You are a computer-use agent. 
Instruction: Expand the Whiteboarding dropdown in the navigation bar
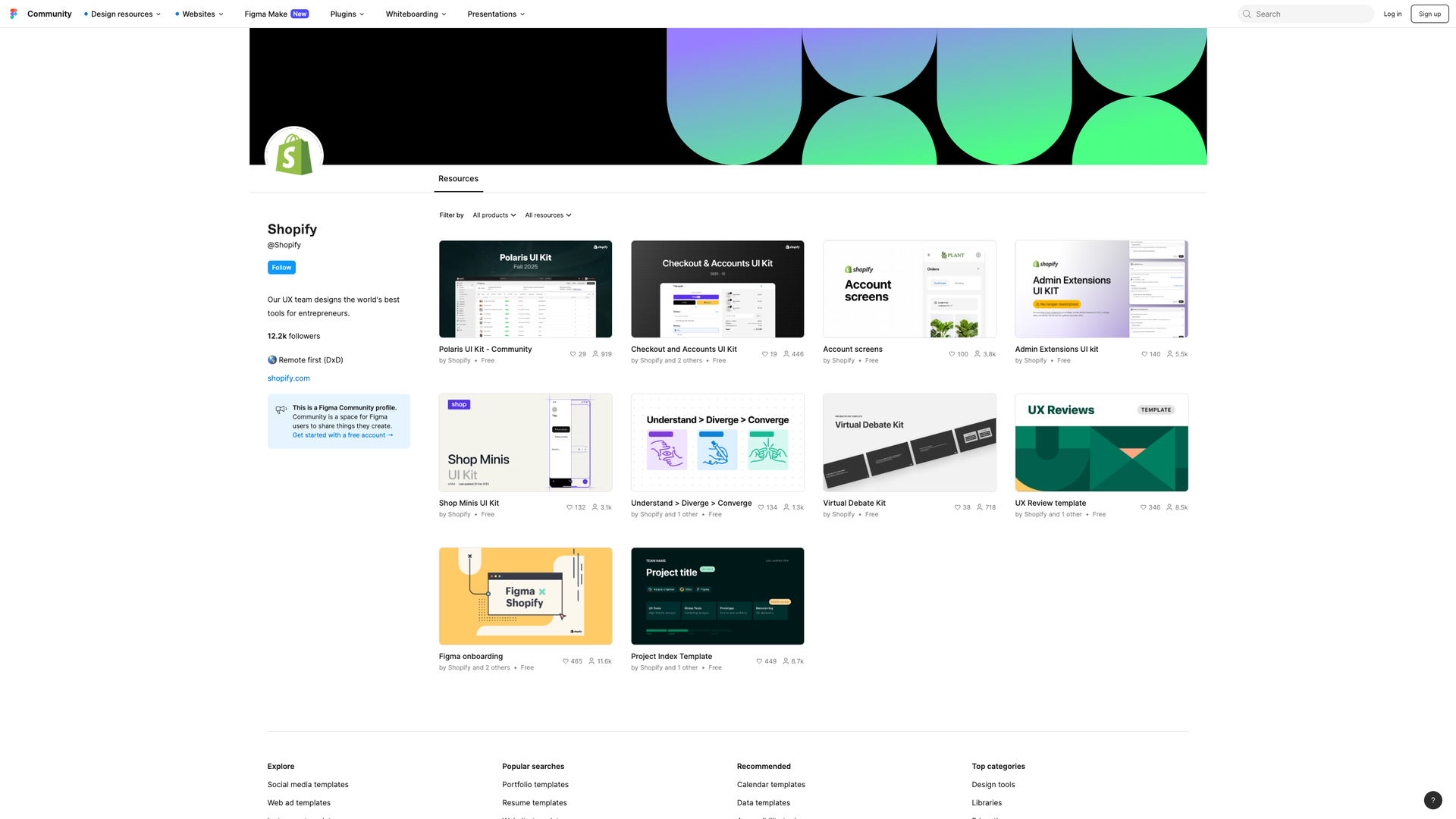coord(416,14)
